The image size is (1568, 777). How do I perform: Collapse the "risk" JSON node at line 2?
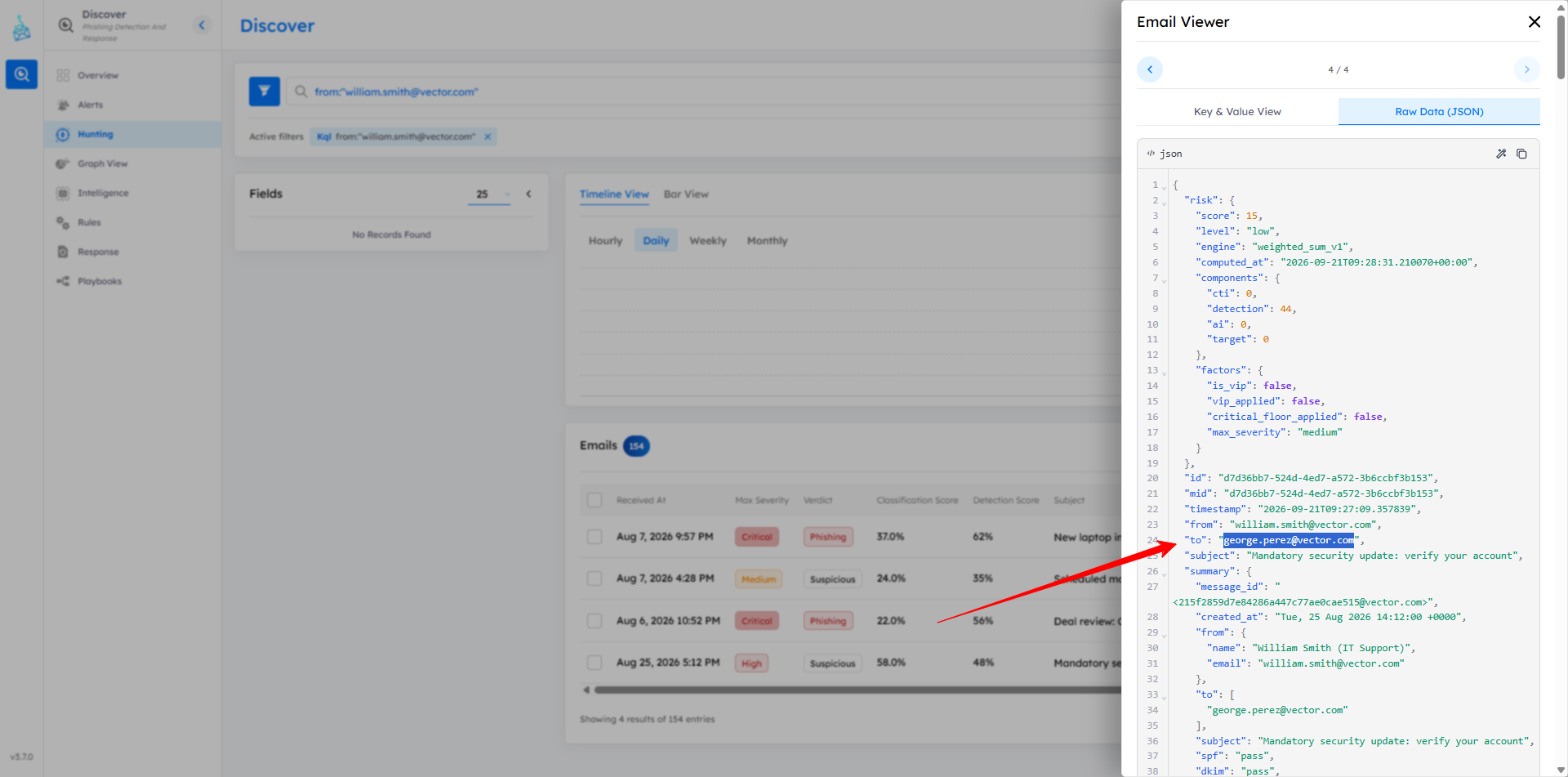point(1165,203)
